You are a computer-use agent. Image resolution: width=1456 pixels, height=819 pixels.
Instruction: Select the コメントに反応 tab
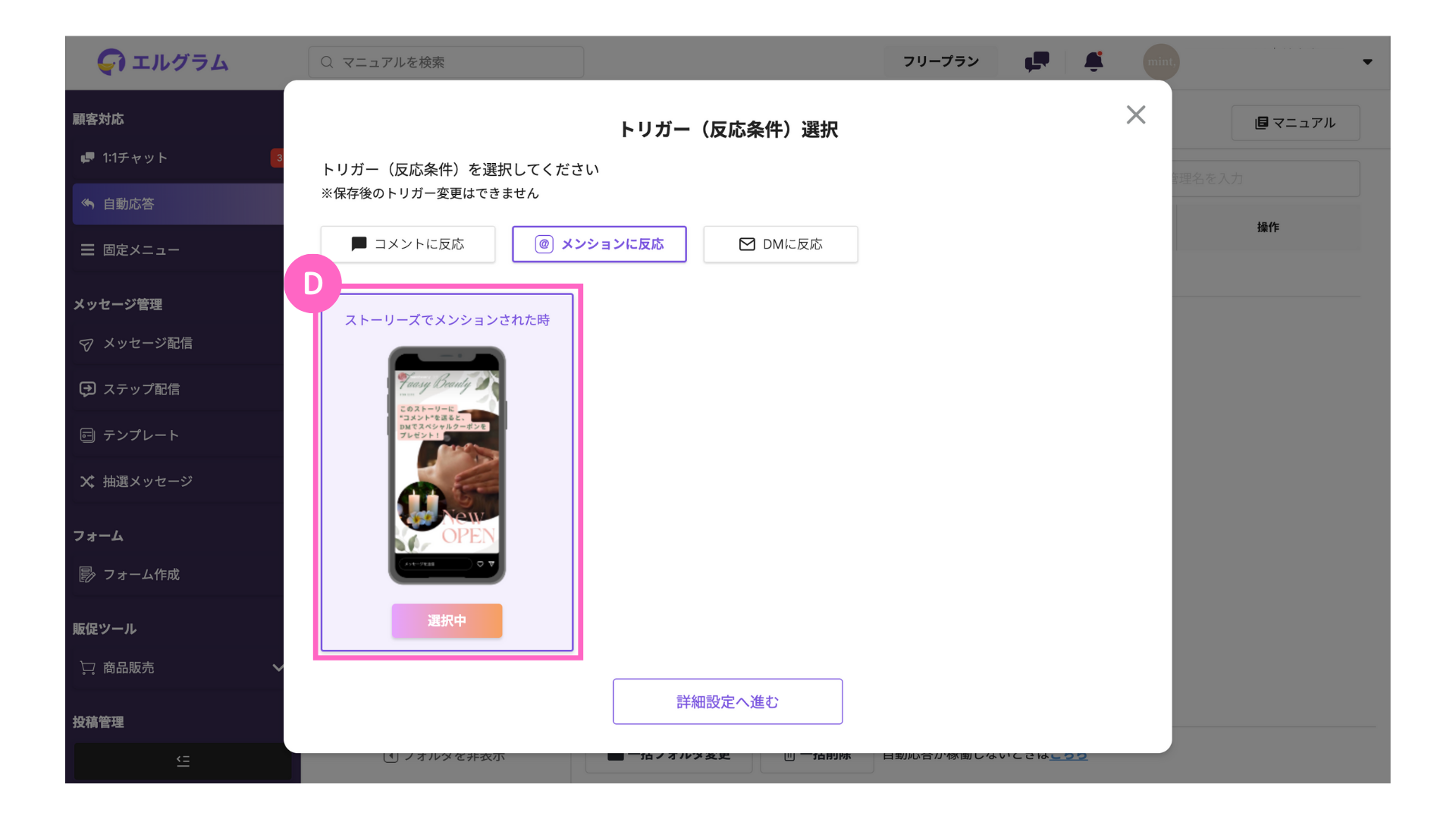408,244
